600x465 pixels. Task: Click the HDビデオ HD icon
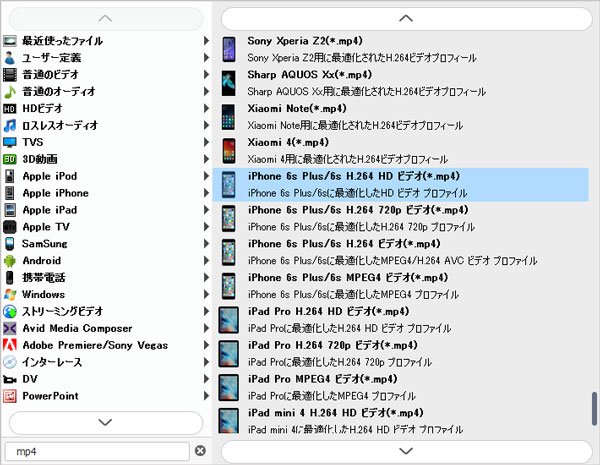click(10, 109)
